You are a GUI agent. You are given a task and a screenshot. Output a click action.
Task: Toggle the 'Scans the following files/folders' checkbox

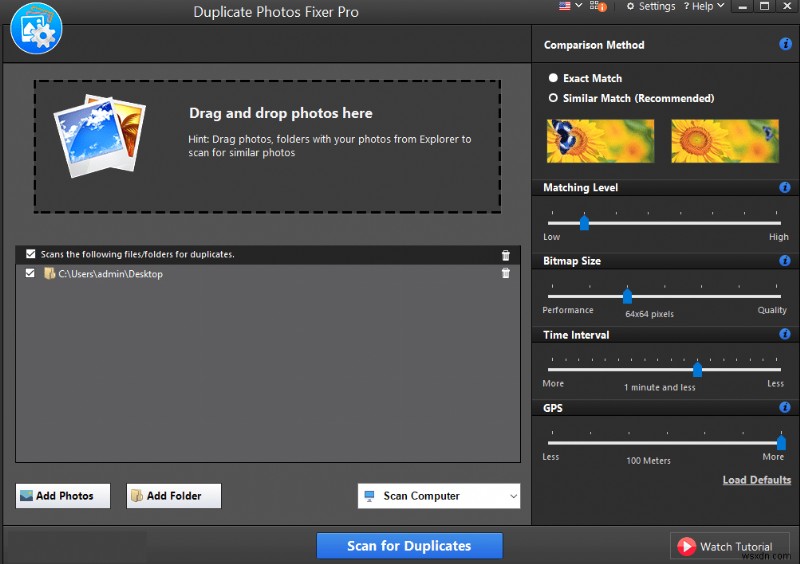pos(31,254)
